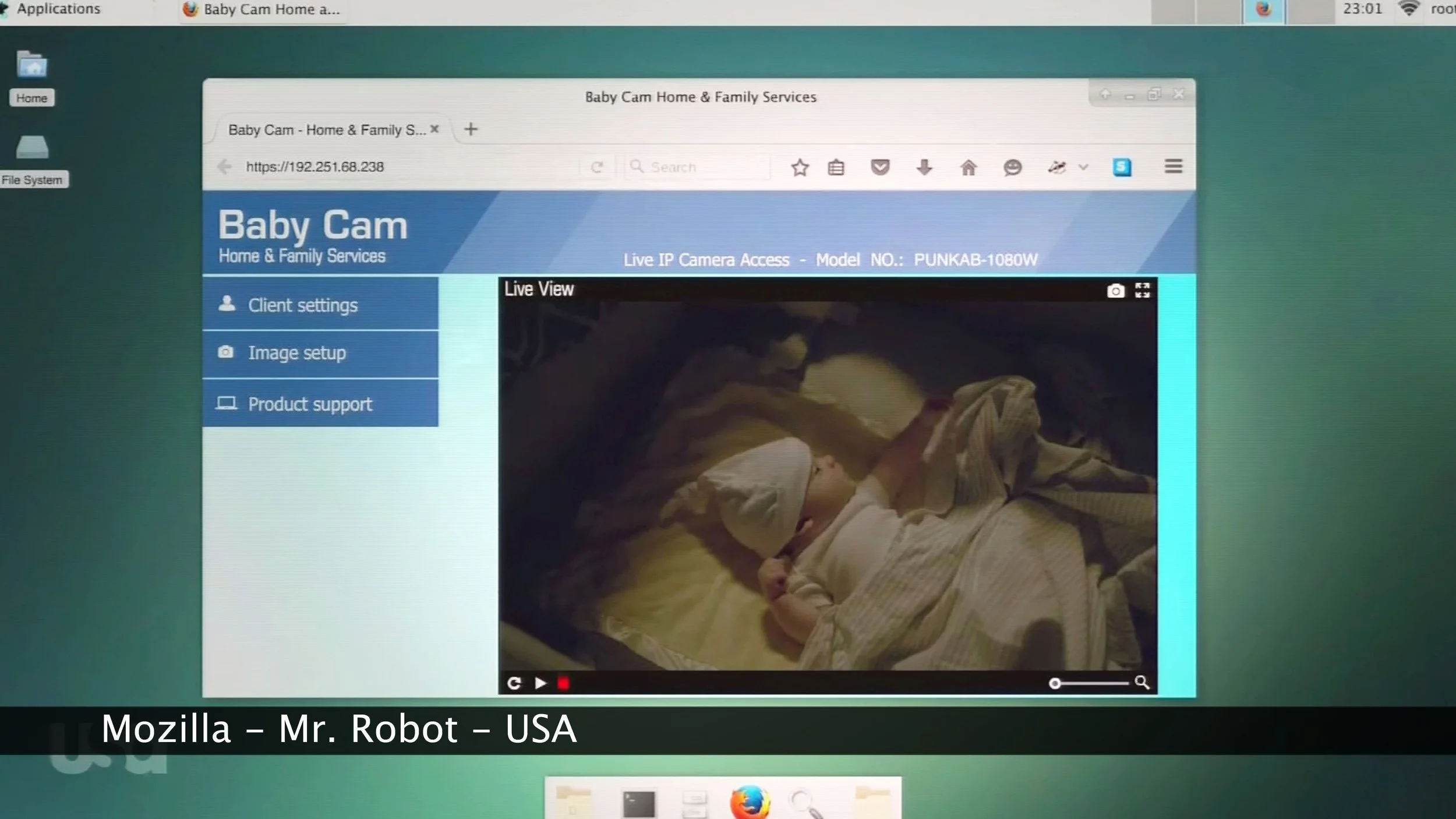1456x819 pixels.
Task: Open a new browser tab
Action: [x=471, y=129]
